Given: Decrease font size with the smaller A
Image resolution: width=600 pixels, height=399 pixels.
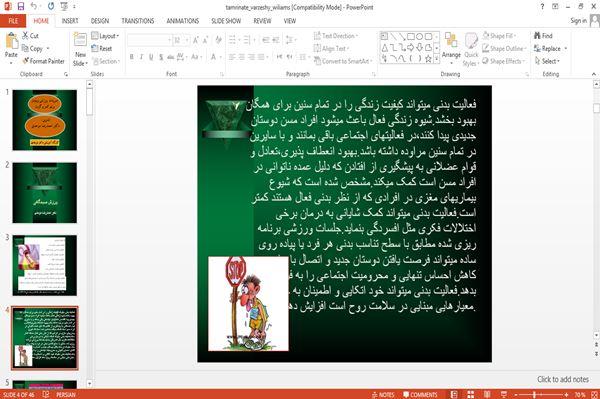Looking at the screenshot, I should [x=205, y=40].
